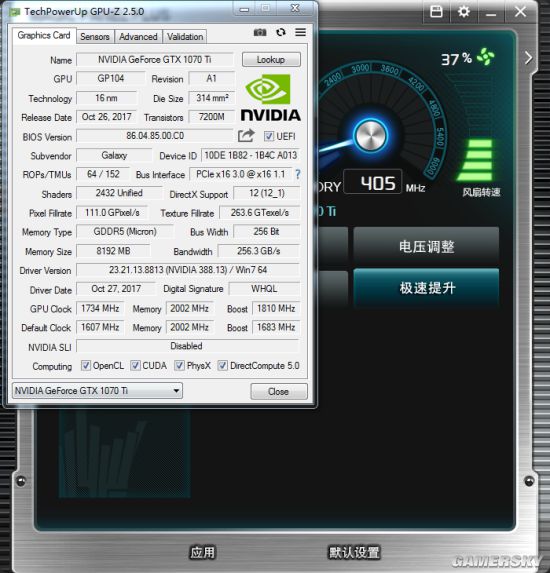Image resolution: width=550 pixels, height=573 pixels.
Task: Open the Validation tab
Action: click(185, 37)
